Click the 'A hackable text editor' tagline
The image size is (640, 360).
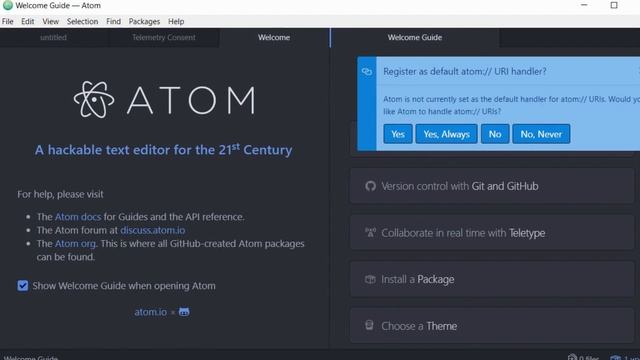point(164,150)
